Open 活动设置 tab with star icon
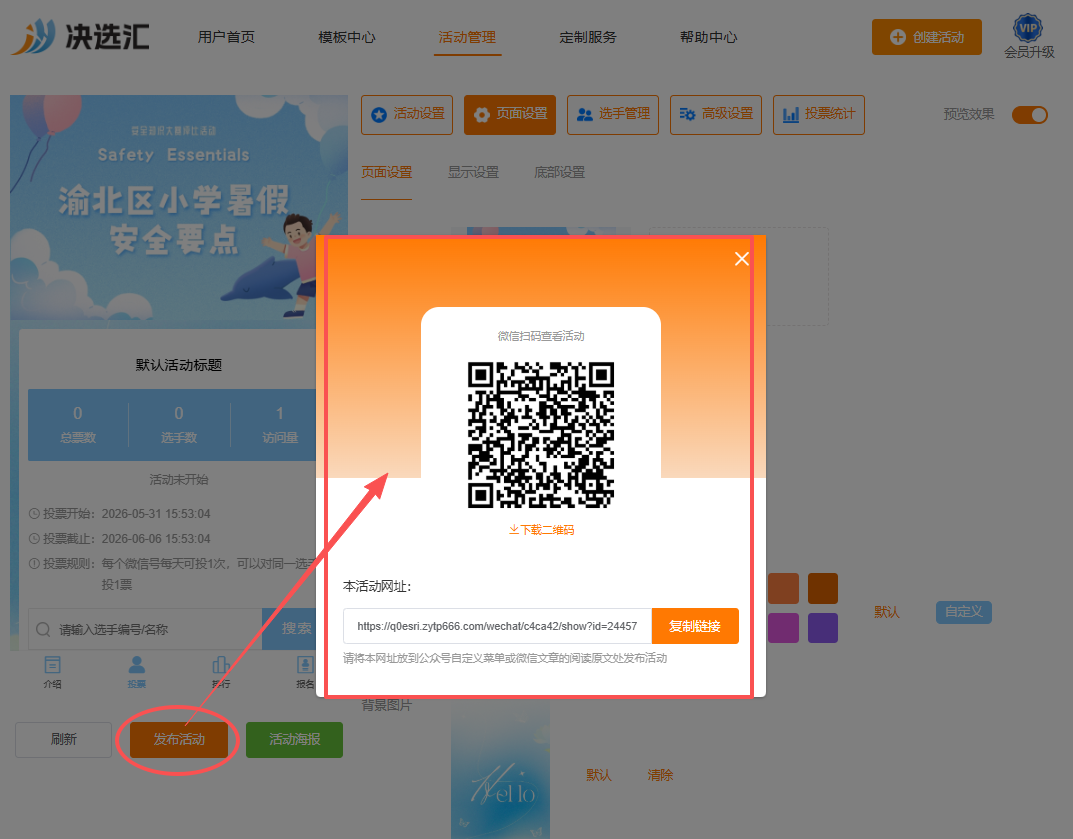The image size is (1073, 839). pos(407,114)
